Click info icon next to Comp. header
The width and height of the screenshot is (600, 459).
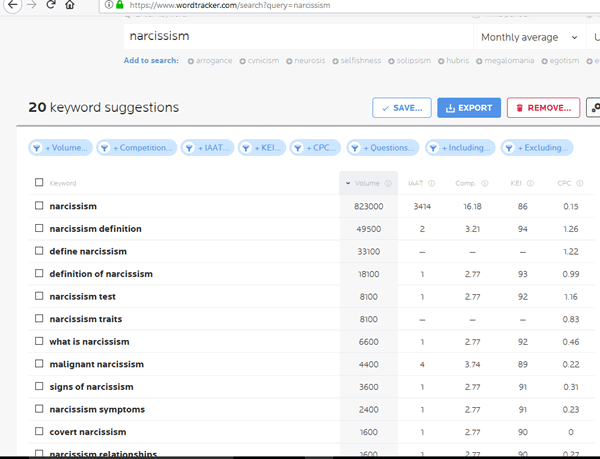[x=485, y=183]
